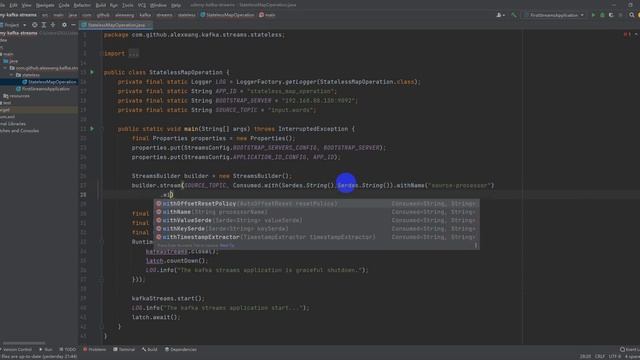Image resolution: width=640 pixels, height=360 pixels.
Task: Click Expand All in the Project panel
Action: tap(44, 25)
